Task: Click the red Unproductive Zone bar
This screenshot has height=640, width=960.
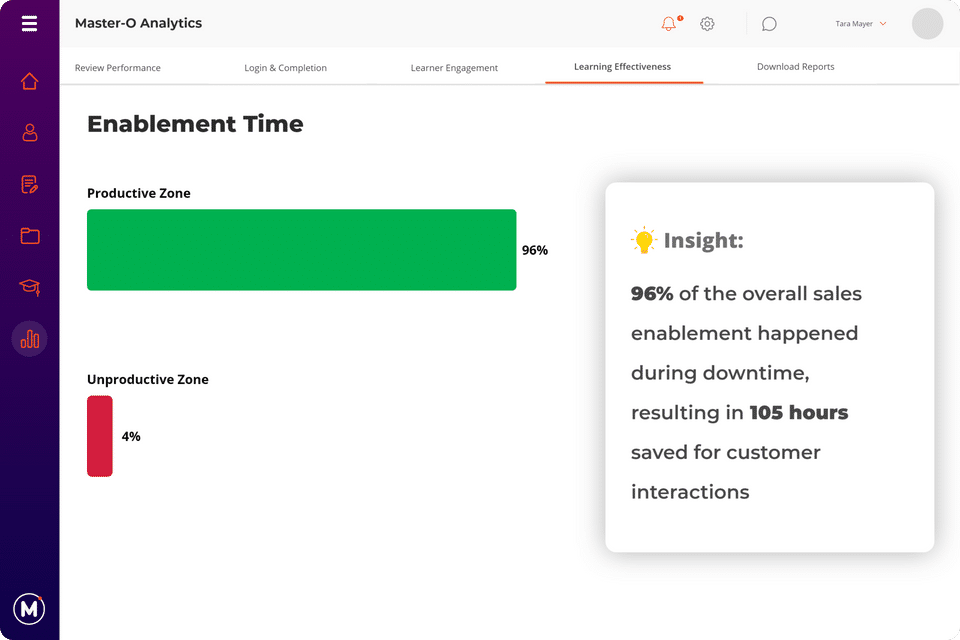Action: coord(100,436)
